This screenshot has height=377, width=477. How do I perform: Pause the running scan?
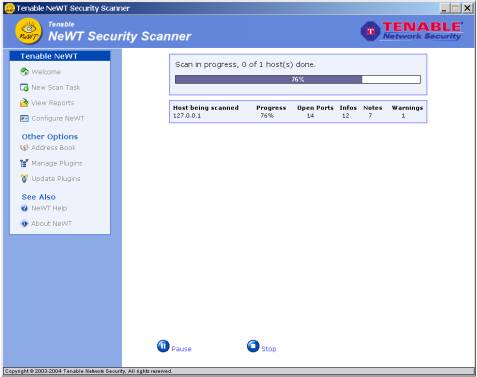tap(174, 347)
